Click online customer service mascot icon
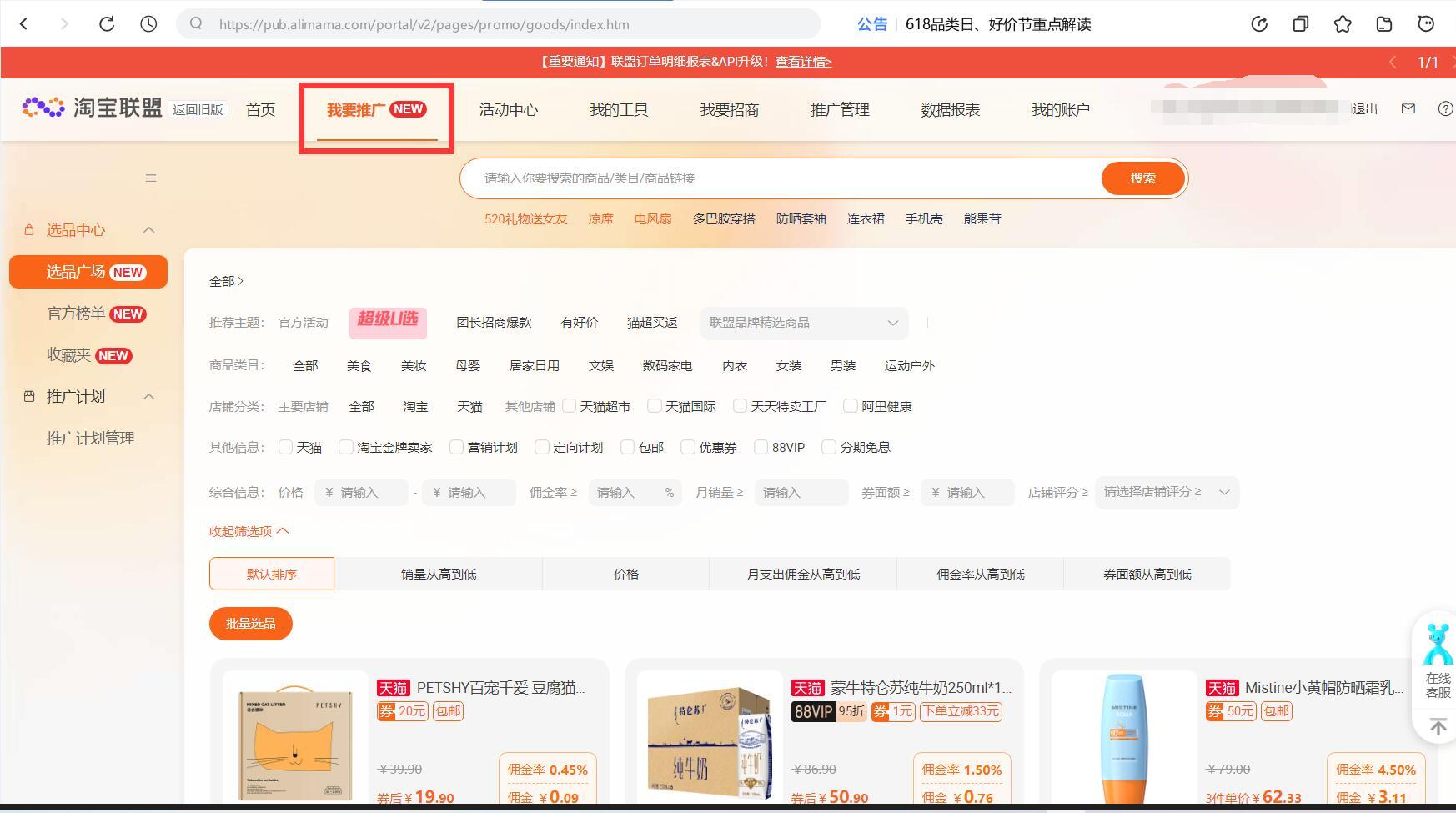This screenshot has width=1456, height=813. 1438,643
